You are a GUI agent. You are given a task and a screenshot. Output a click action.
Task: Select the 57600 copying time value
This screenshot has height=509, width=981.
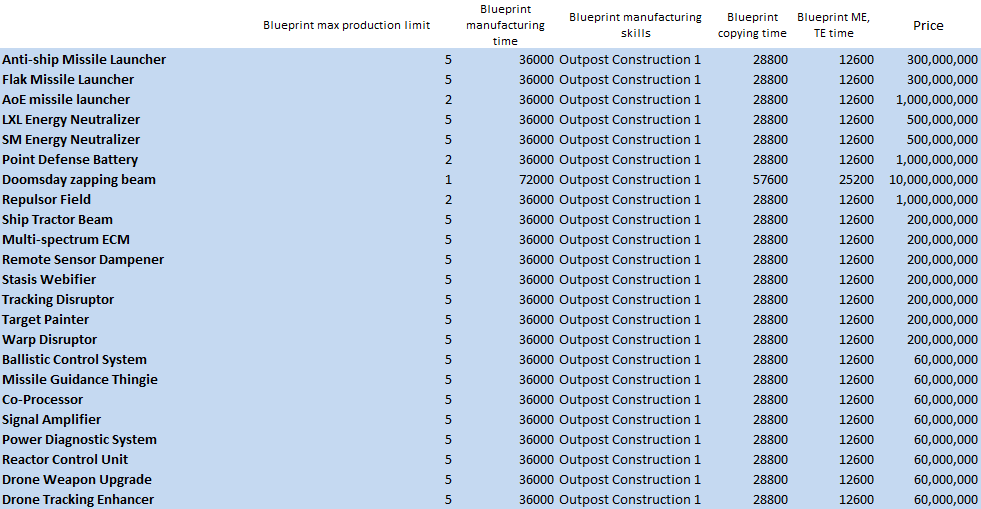[770, 179]
